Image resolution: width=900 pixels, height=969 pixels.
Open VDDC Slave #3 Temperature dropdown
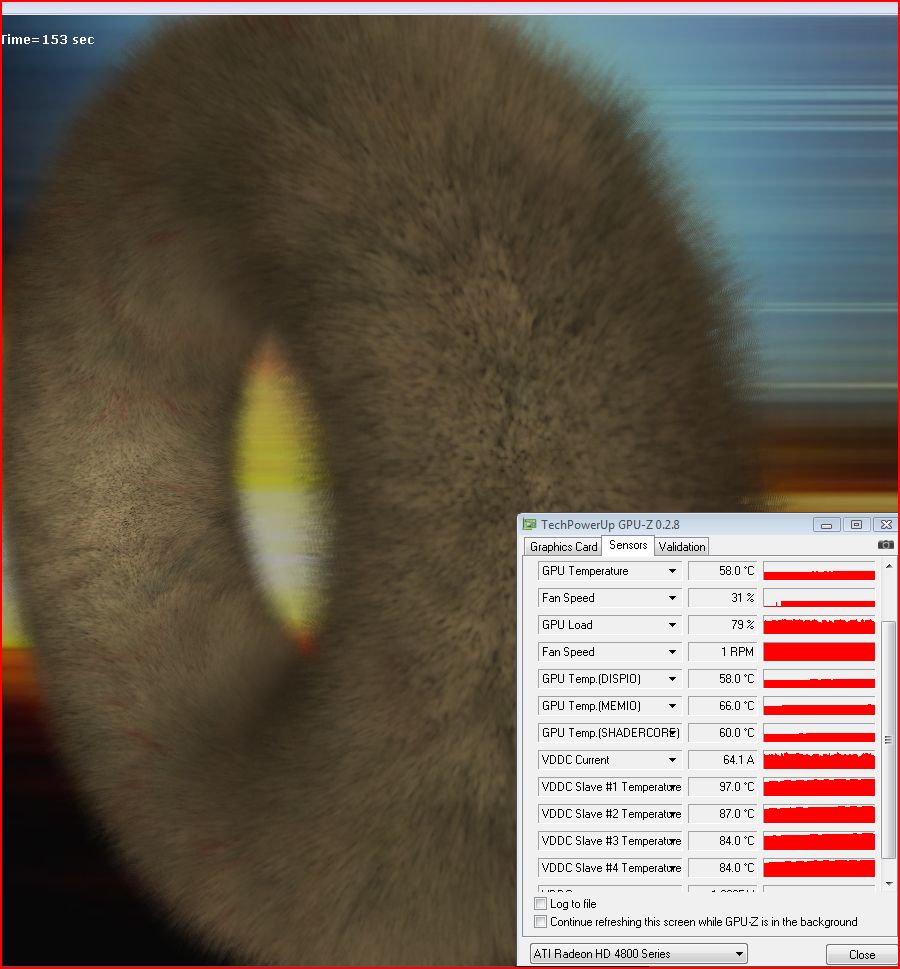pyautogui.click(x=673, y=841)
